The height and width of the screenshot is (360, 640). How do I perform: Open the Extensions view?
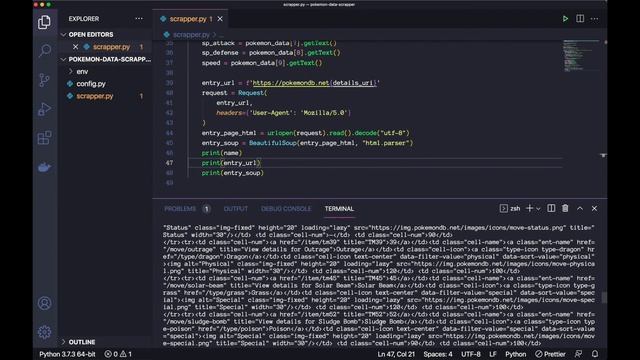(x=44, y=138)
